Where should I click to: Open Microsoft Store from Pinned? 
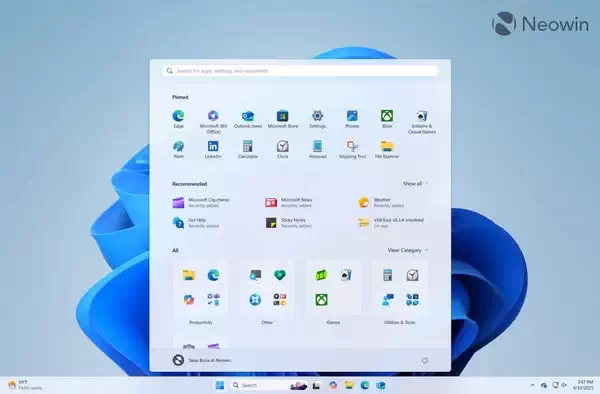coord(283,119)
